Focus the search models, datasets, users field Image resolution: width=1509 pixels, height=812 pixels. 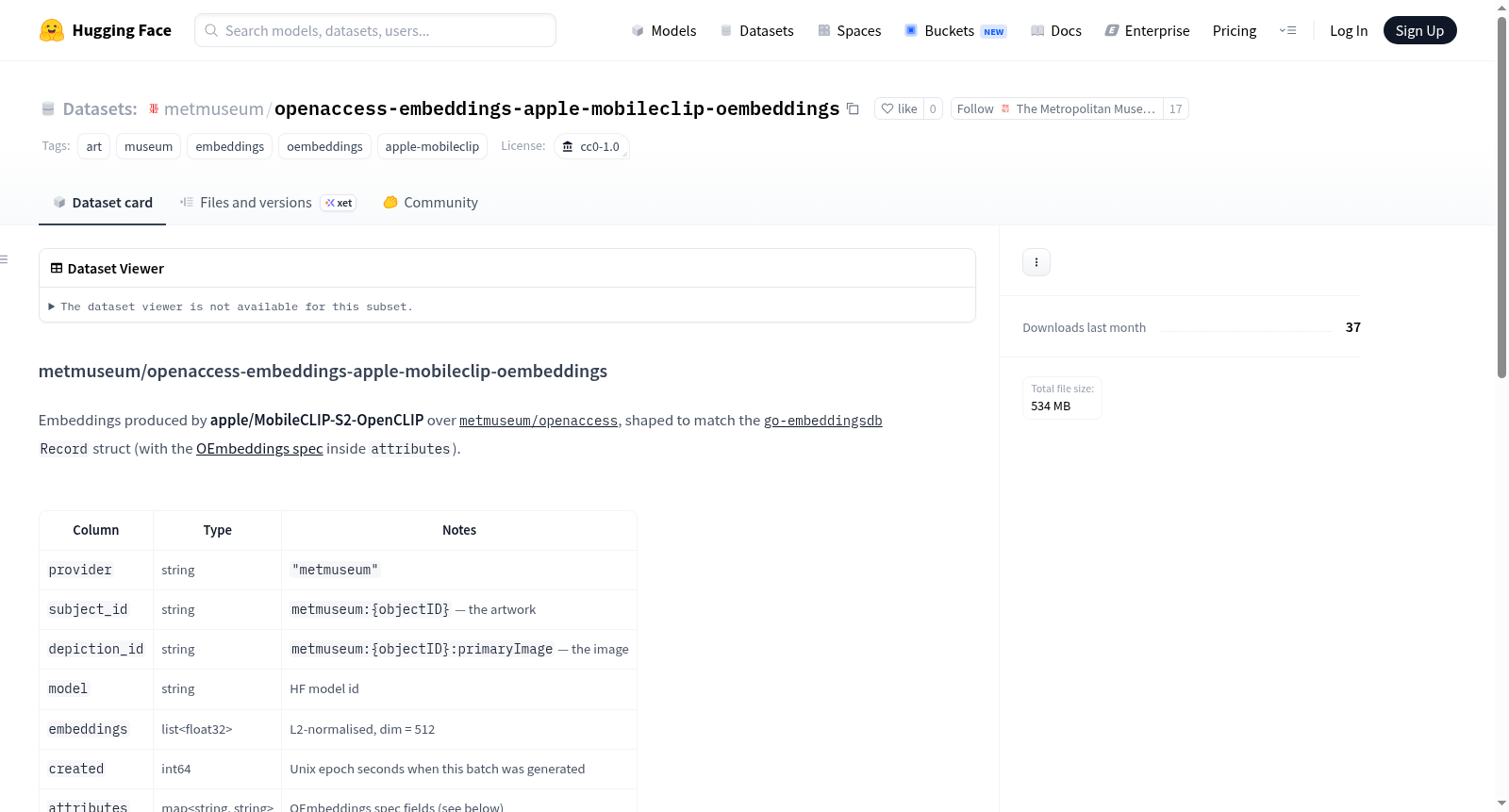375,30
